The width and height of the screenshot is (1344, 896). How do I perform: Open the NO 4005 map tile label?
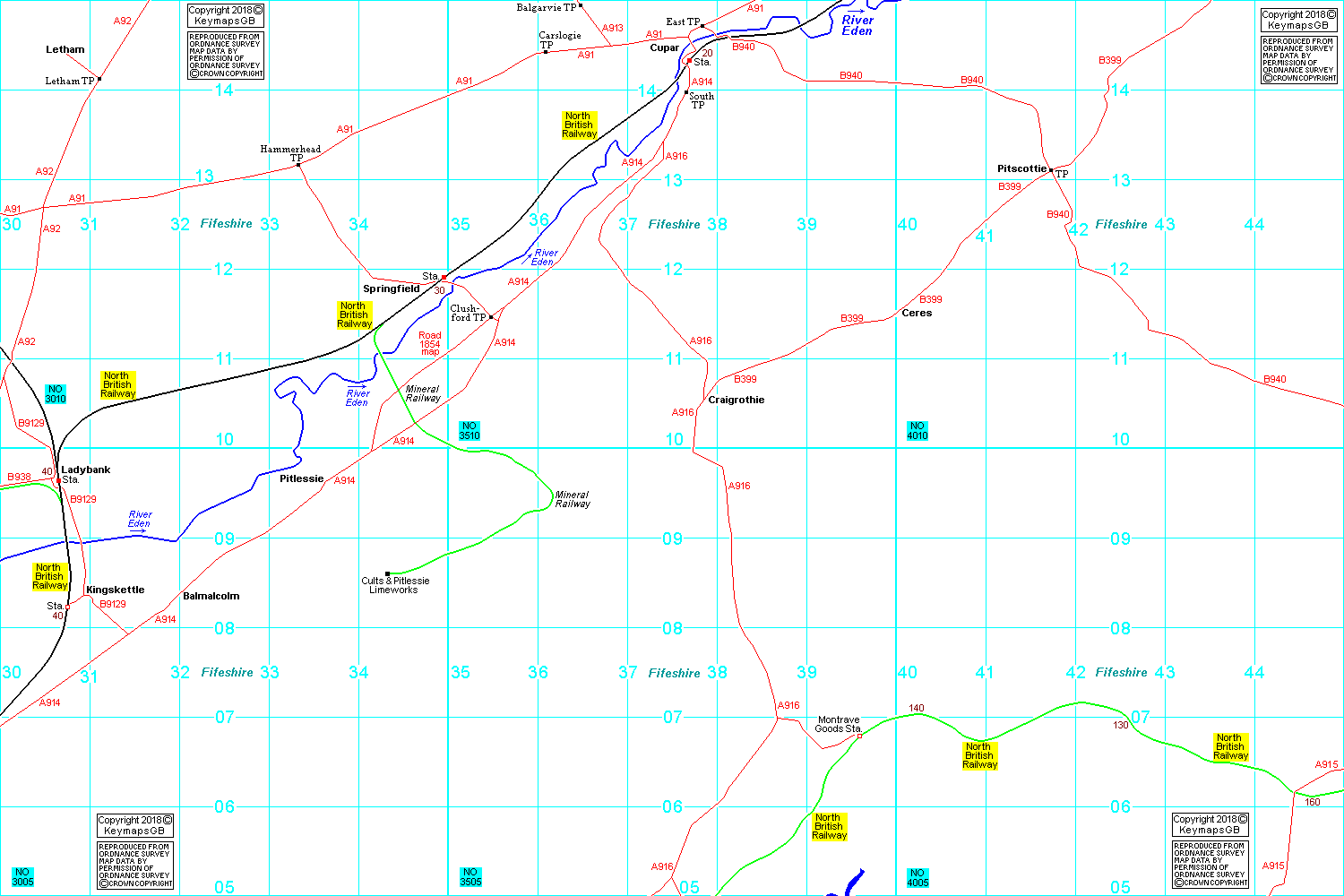(x=917, y=877)
